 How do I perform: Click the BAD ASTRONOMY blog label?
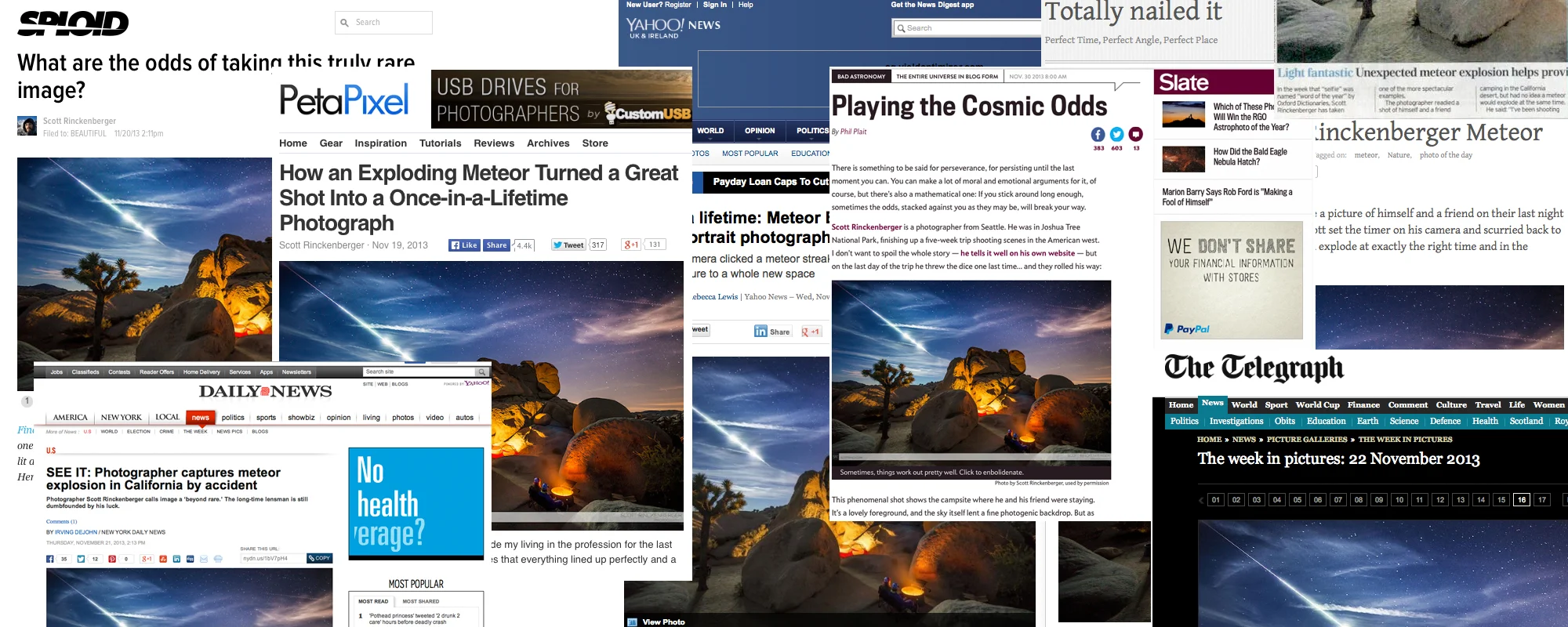[x=861, y=77]
